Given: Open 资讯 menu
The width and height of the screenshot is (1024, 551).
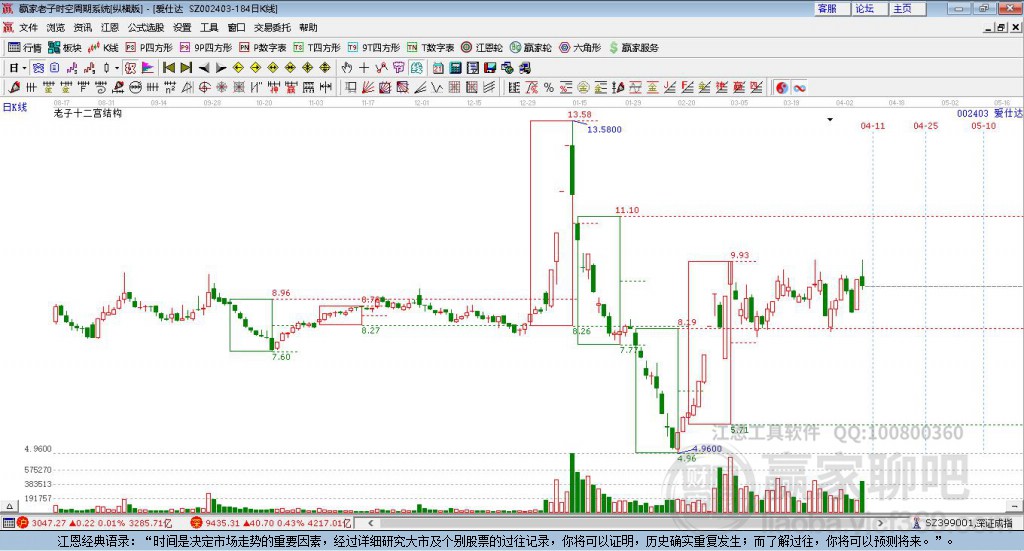Looking at the screenshot, I should pyautogui.click(x=83, y=27).
